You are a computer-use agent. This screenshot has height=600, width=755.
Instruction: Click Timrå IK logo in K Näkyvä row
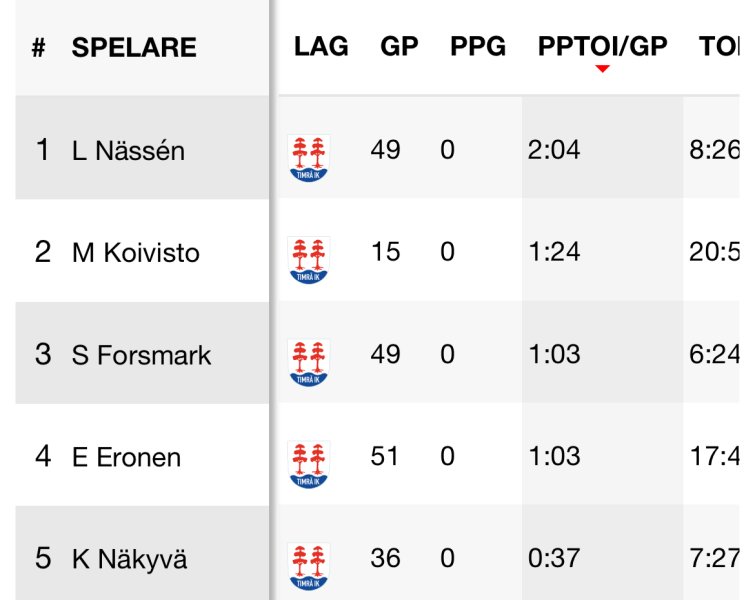click(309, 567)
